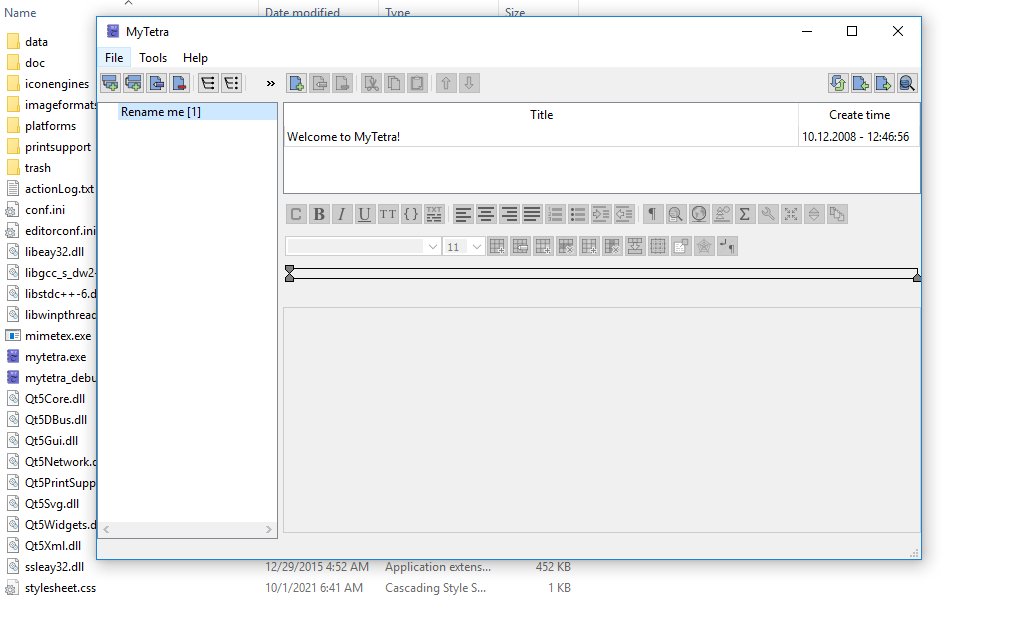Image resolution: width=1028 pixels, height=629 pixels.
Task: Show more tree toolbar buttons via the double-chevron
Action: (x=271, y=83)
